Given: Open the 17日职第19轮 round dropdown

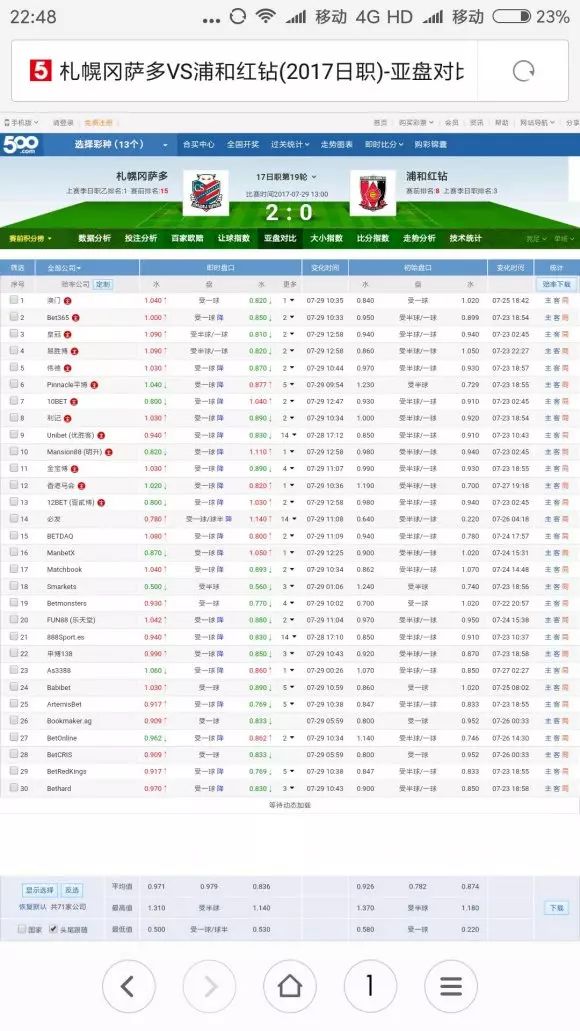Looking at the screenshot, I should [x=286, y=177].
